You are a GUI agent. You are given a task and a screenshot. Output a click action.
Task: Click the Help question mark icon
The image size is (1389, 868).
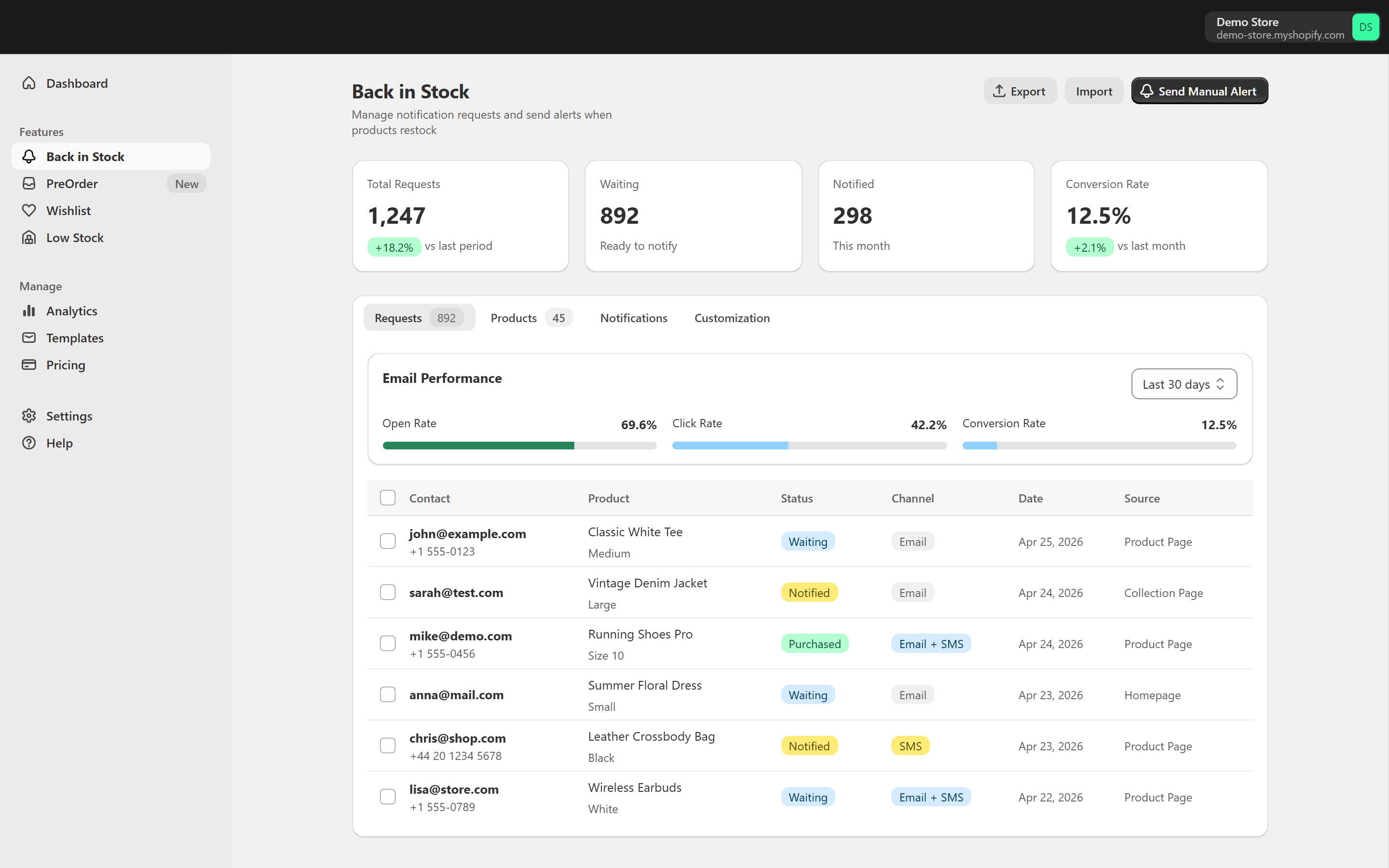click(x=29, y=443)
